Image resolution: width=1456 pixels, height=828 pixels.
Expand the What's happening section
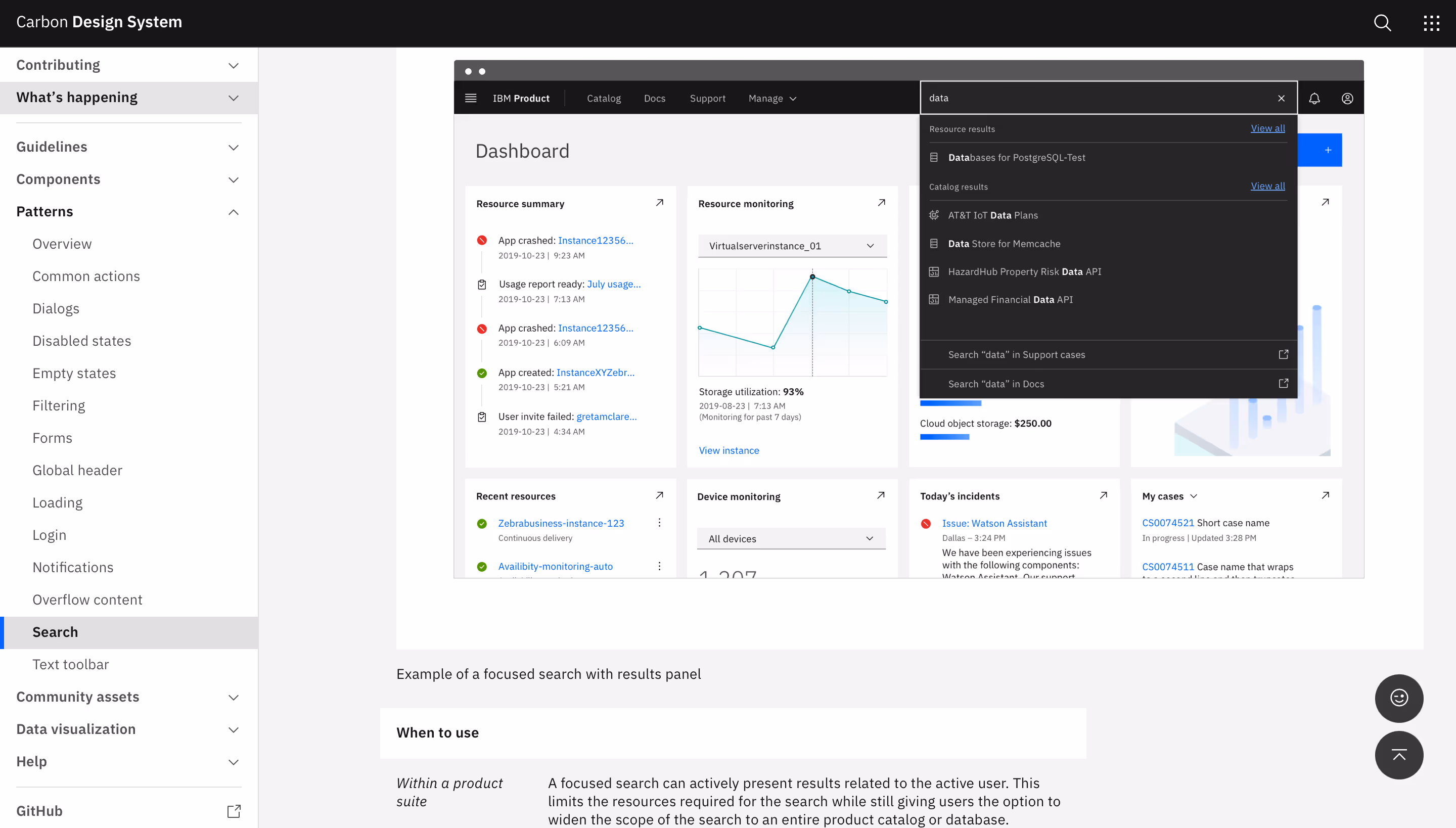[x=128, y=97]
